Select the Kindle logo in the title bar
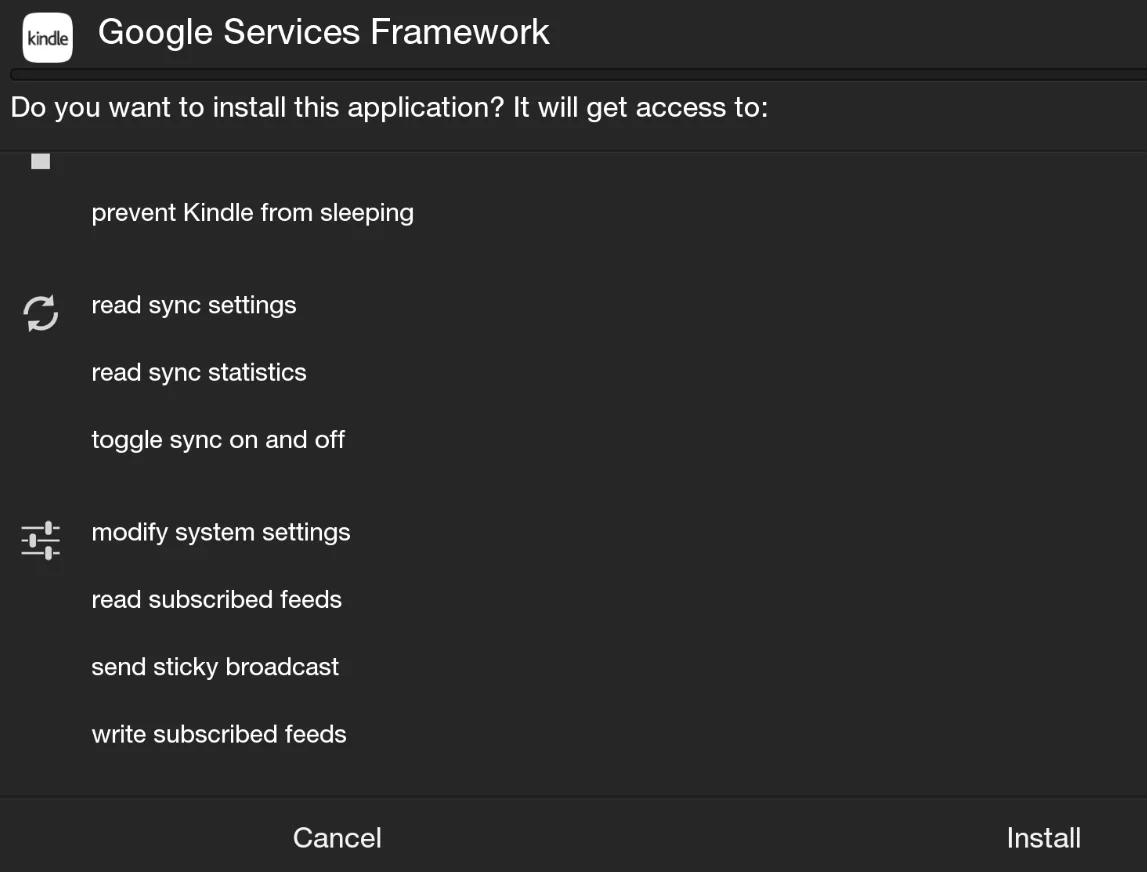The width and height of the screenshot is (1147, 872). [47, 37]
